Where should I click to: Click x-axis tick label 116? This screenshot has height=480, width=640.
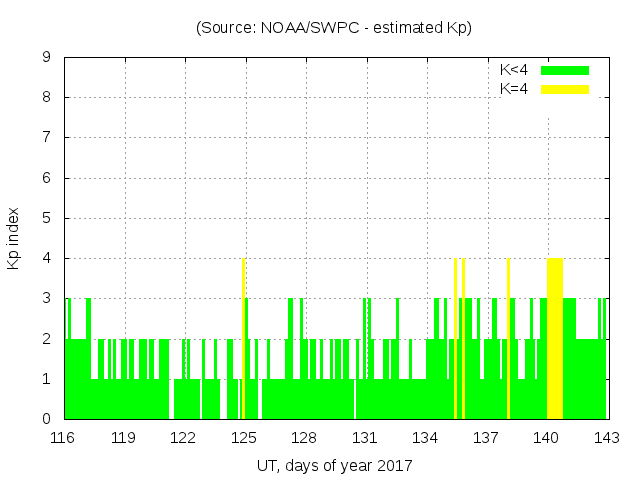tap(63, 438)
